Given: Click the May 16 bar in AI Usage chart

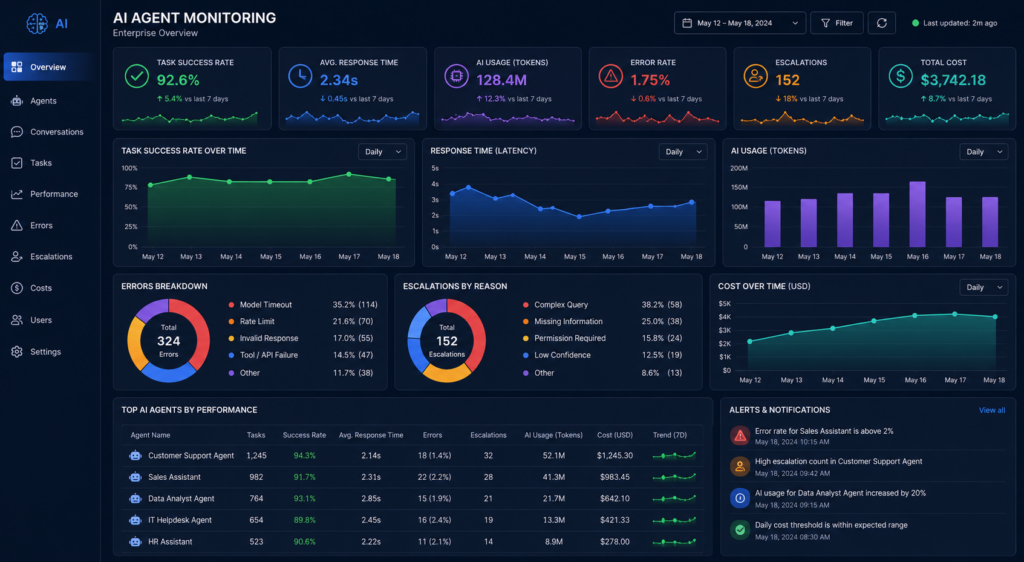Looking at the screenshot, I should pyautogui.click(x=918, y=214).
